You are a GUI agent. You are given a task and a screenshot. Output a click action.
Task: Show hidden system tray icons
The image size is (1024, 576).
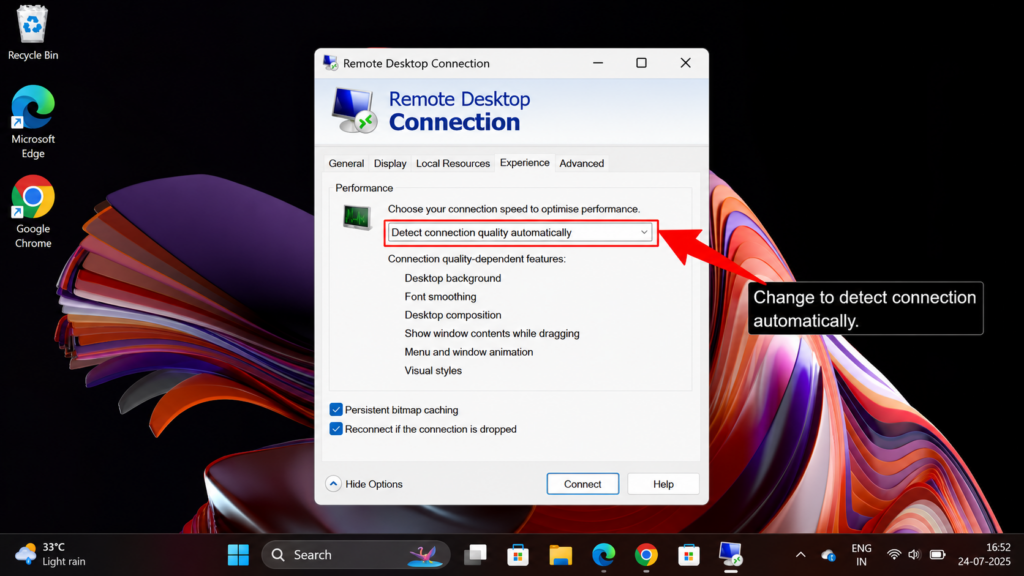801,555
